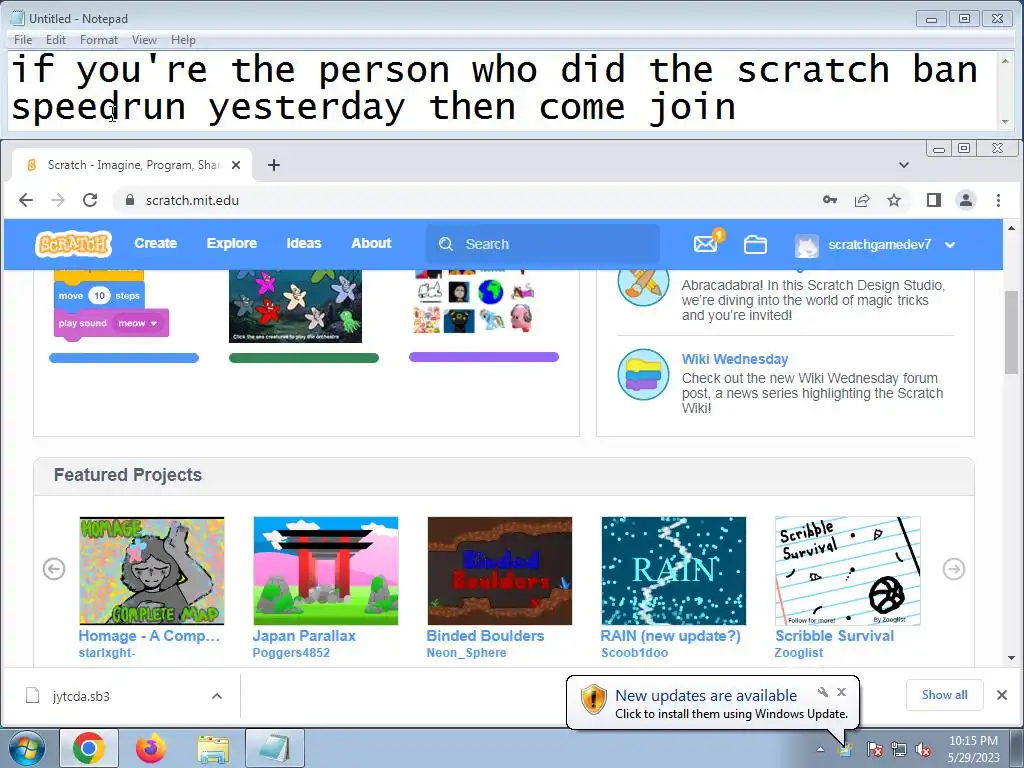
Task: Open the balloon's wrench options icon
Action: (x=823, y=692)
